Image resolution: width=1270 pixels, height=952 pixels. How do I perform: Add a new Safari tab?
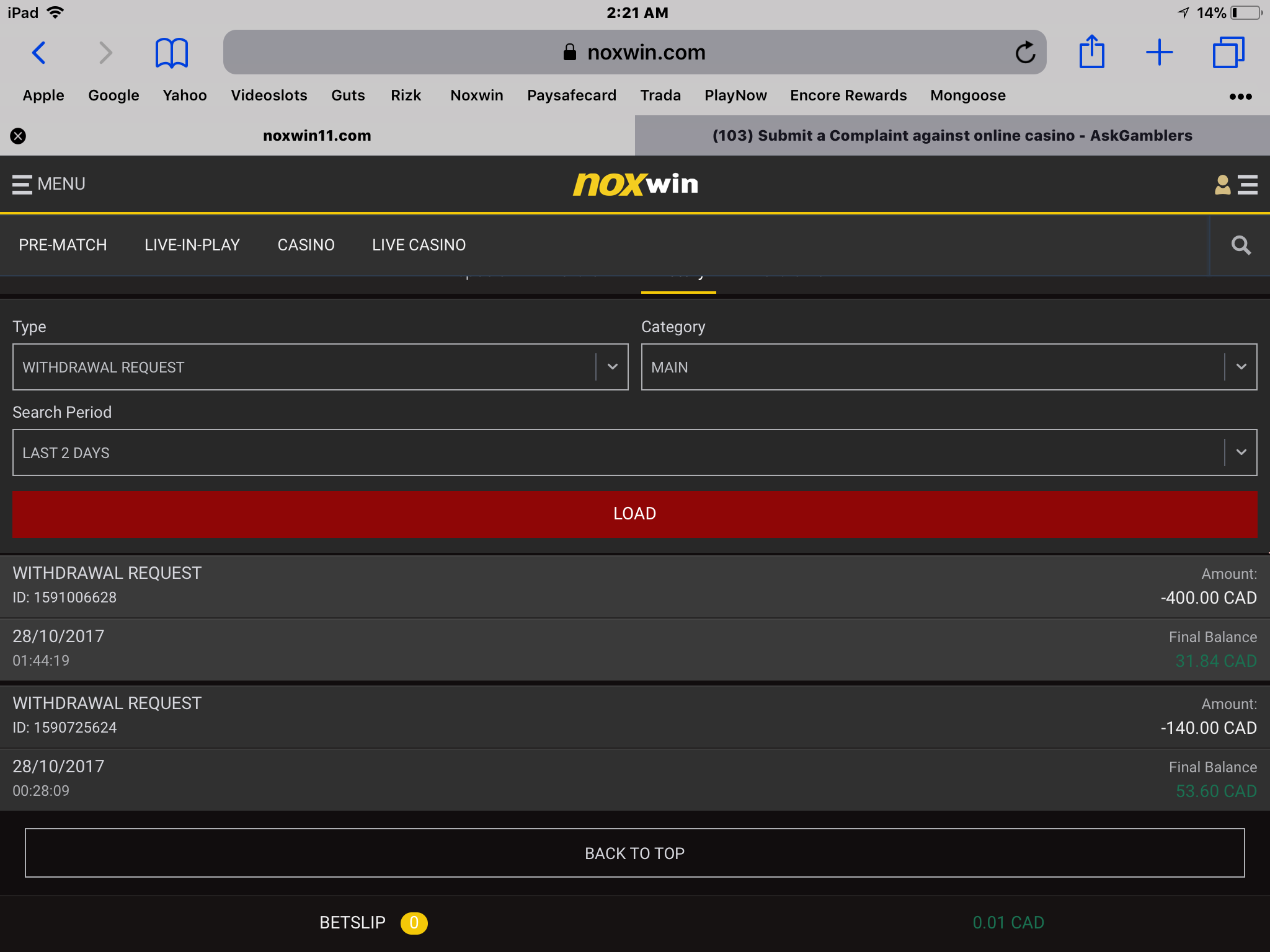point(1159,53)
